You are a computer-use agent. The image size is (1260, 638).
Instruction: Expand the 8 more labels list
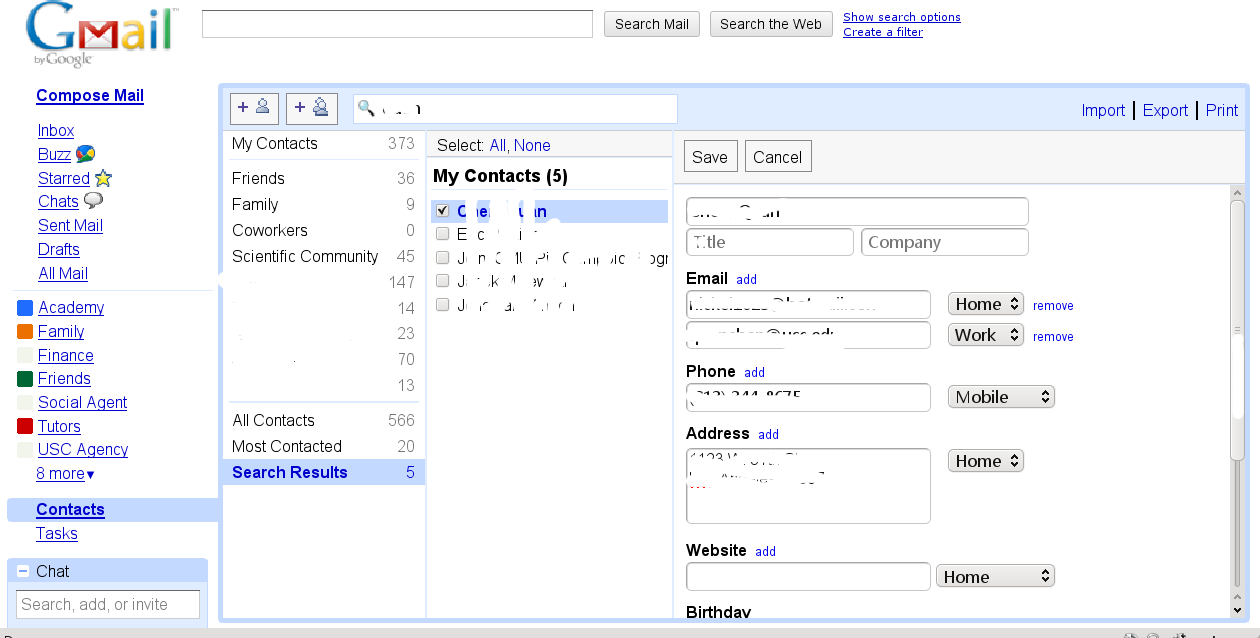click(x=64, y=473)
